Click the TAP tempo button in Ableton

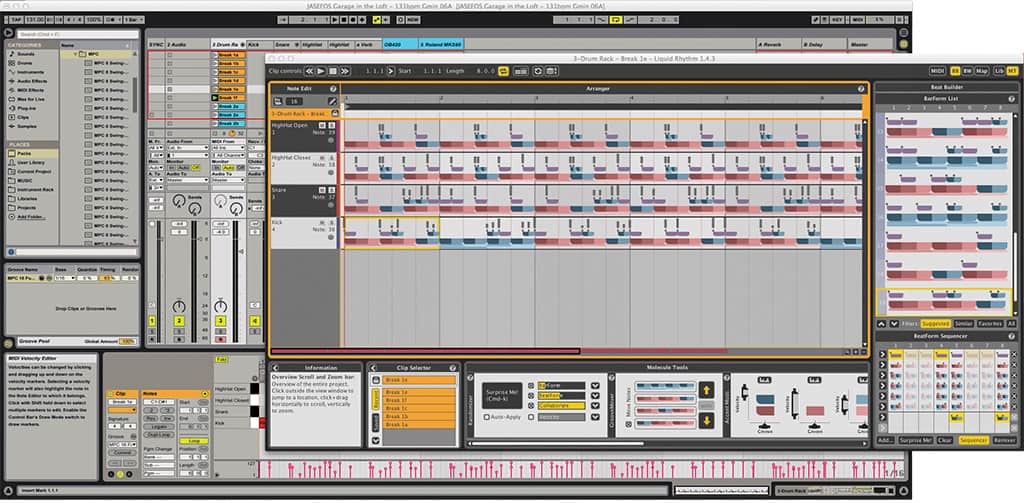[x=16, y=20]
